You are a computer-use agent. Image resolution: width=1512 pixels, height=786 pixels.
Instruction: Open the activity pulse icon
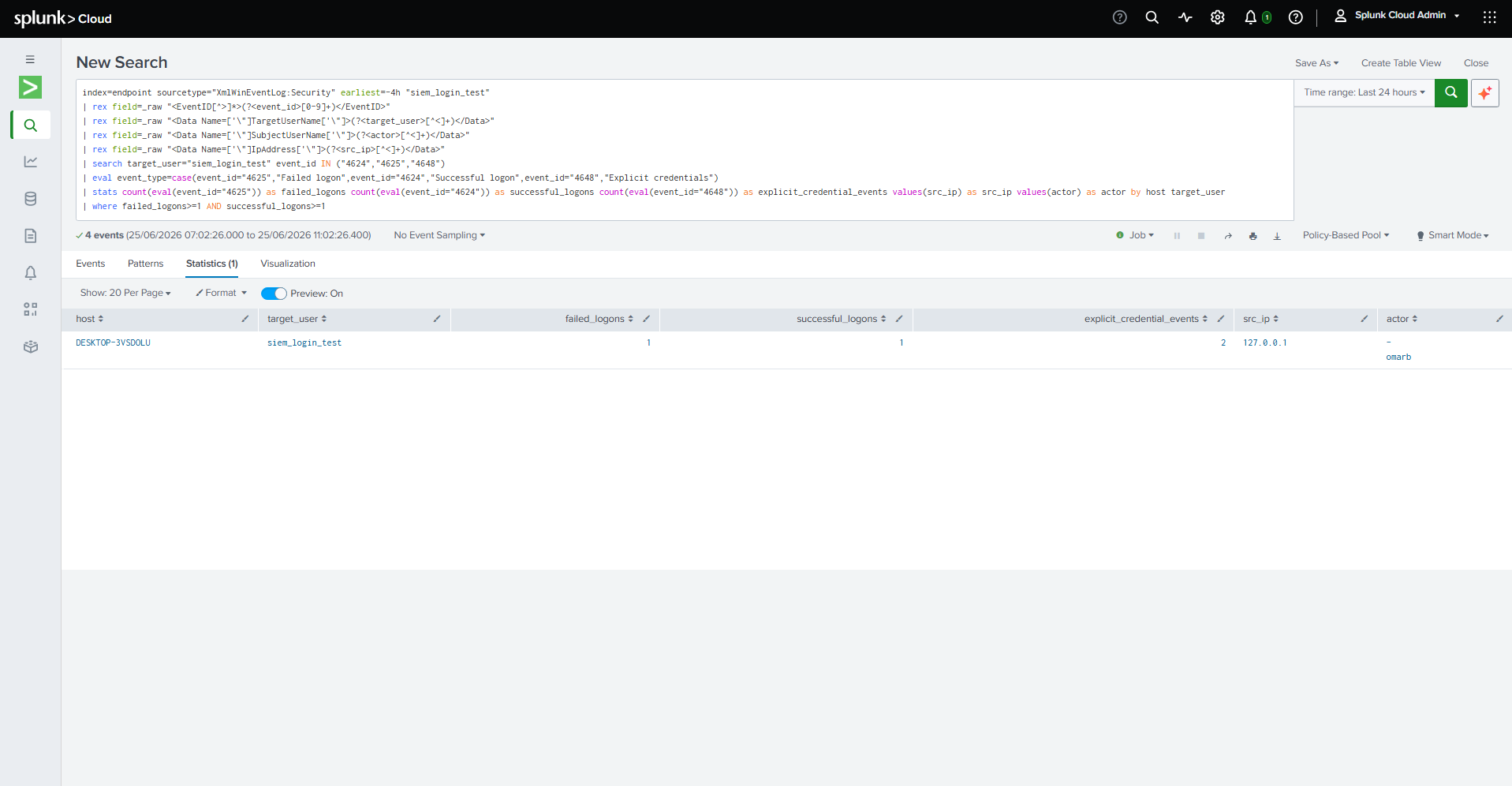[x=1185, y=17]
